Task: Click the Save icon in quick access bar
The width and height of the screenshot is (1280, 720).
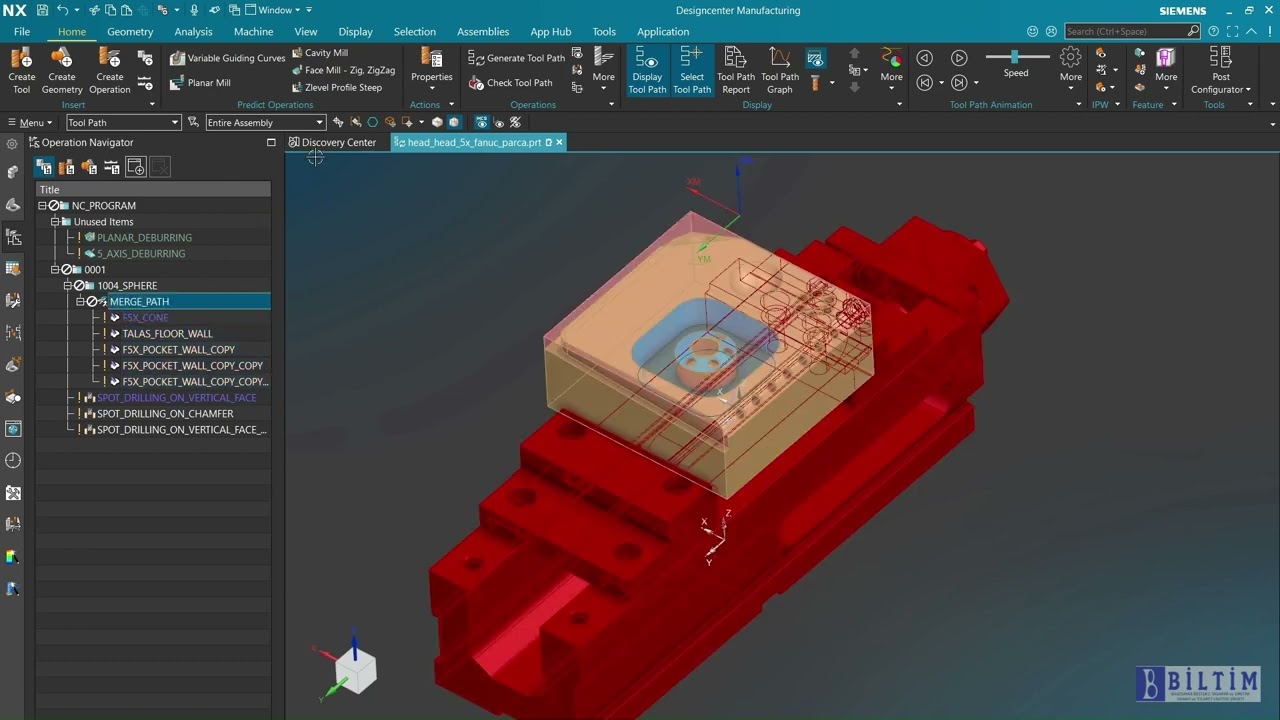Action: [x=42, y=10]
